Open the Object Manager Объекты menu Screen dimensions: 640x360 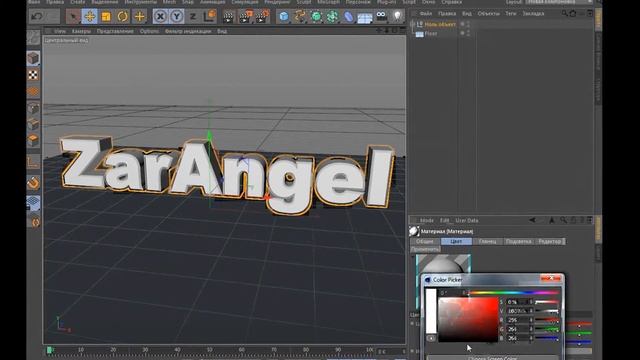(488, 13)
